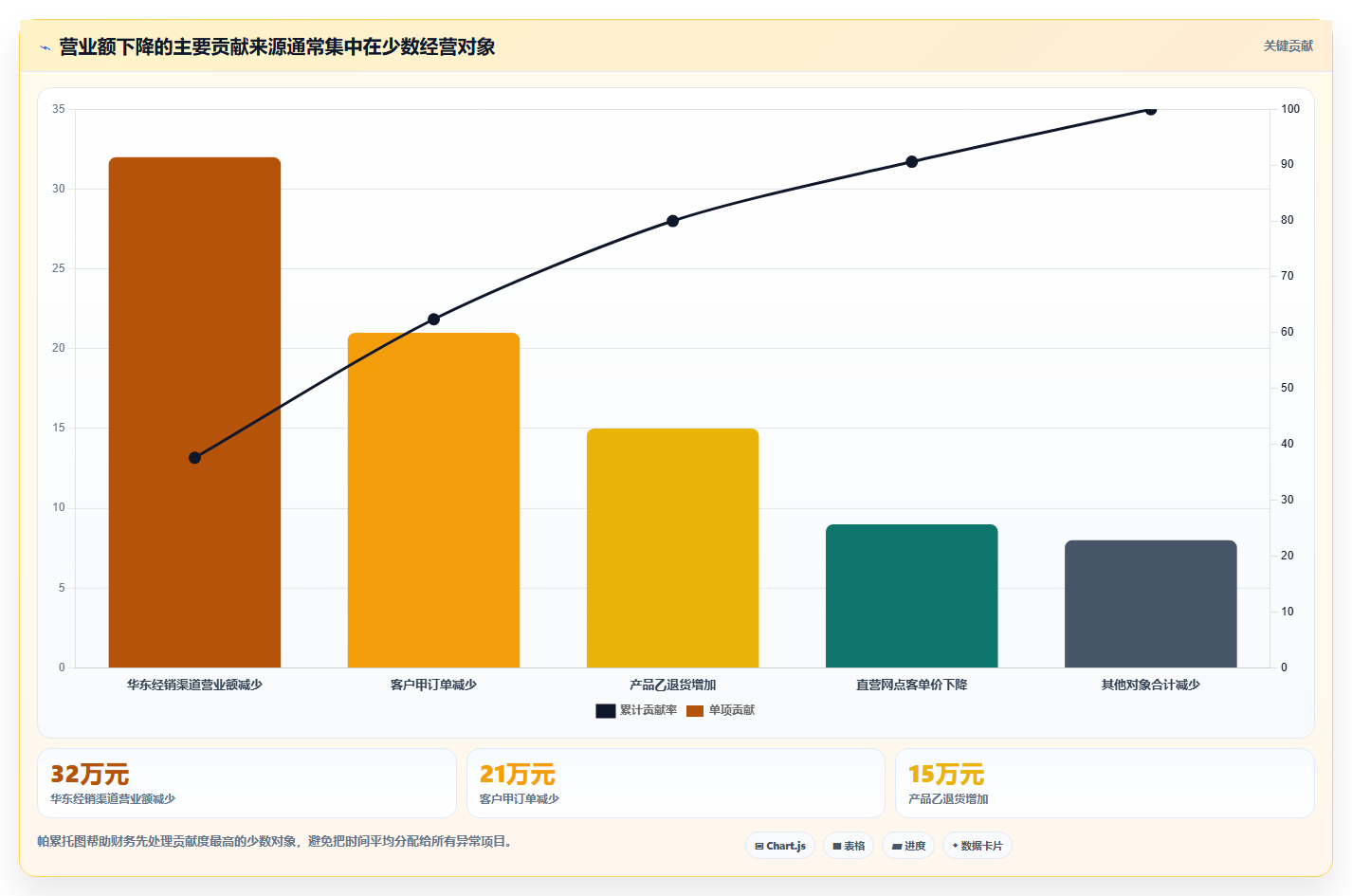Click the cumulative line point above 华东经销渠道
The width and height of the screenshot is (1352, 896).
click(194, 458)
